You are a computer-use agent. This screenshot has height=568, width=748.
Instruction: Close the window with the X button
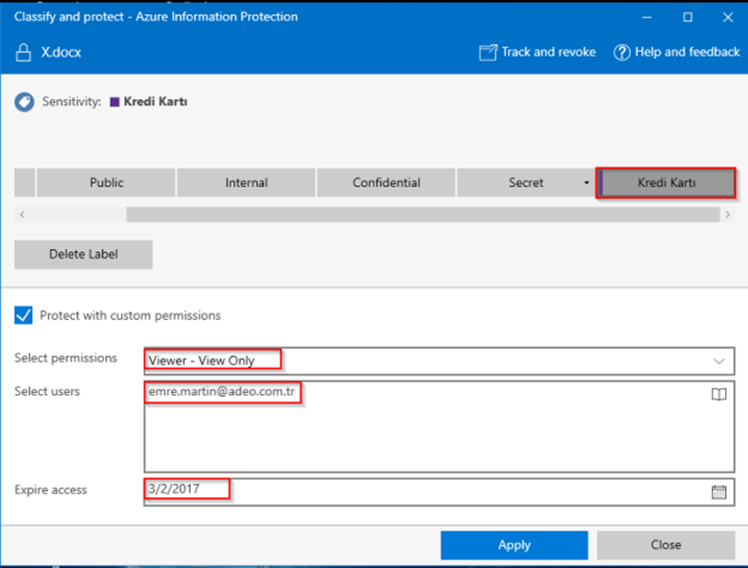[x=728, y=17]
